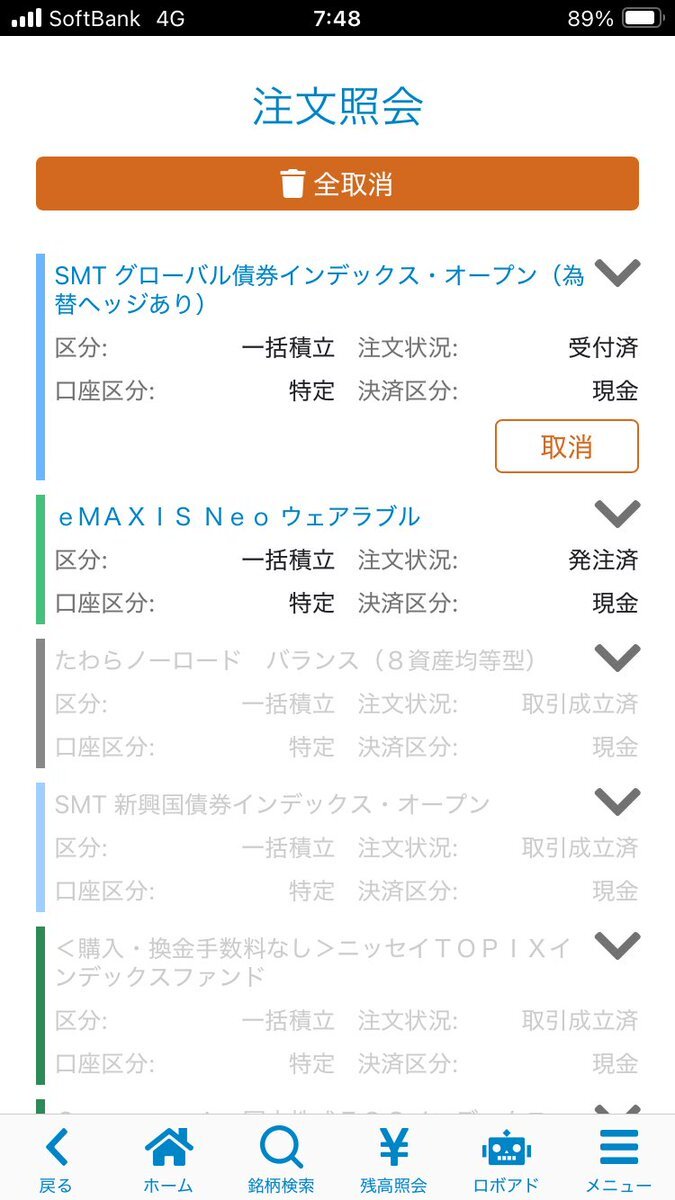Image resolution: width=675 pixels, height=1200 pixels.
Task: Tap the battery indicator in status bar
Action: 642,18
